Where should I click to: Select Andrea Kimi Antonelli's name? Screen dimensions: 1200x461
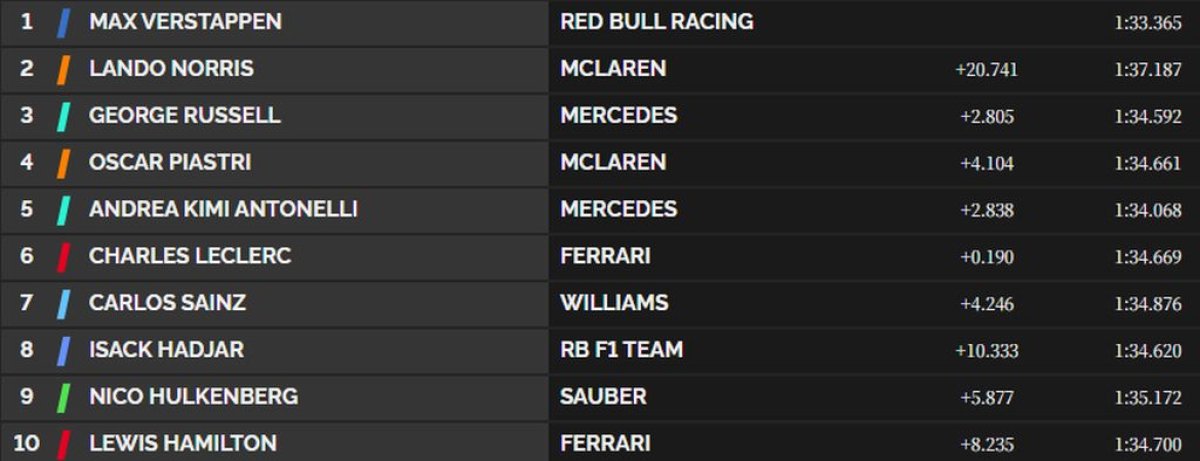coord(223,209)
